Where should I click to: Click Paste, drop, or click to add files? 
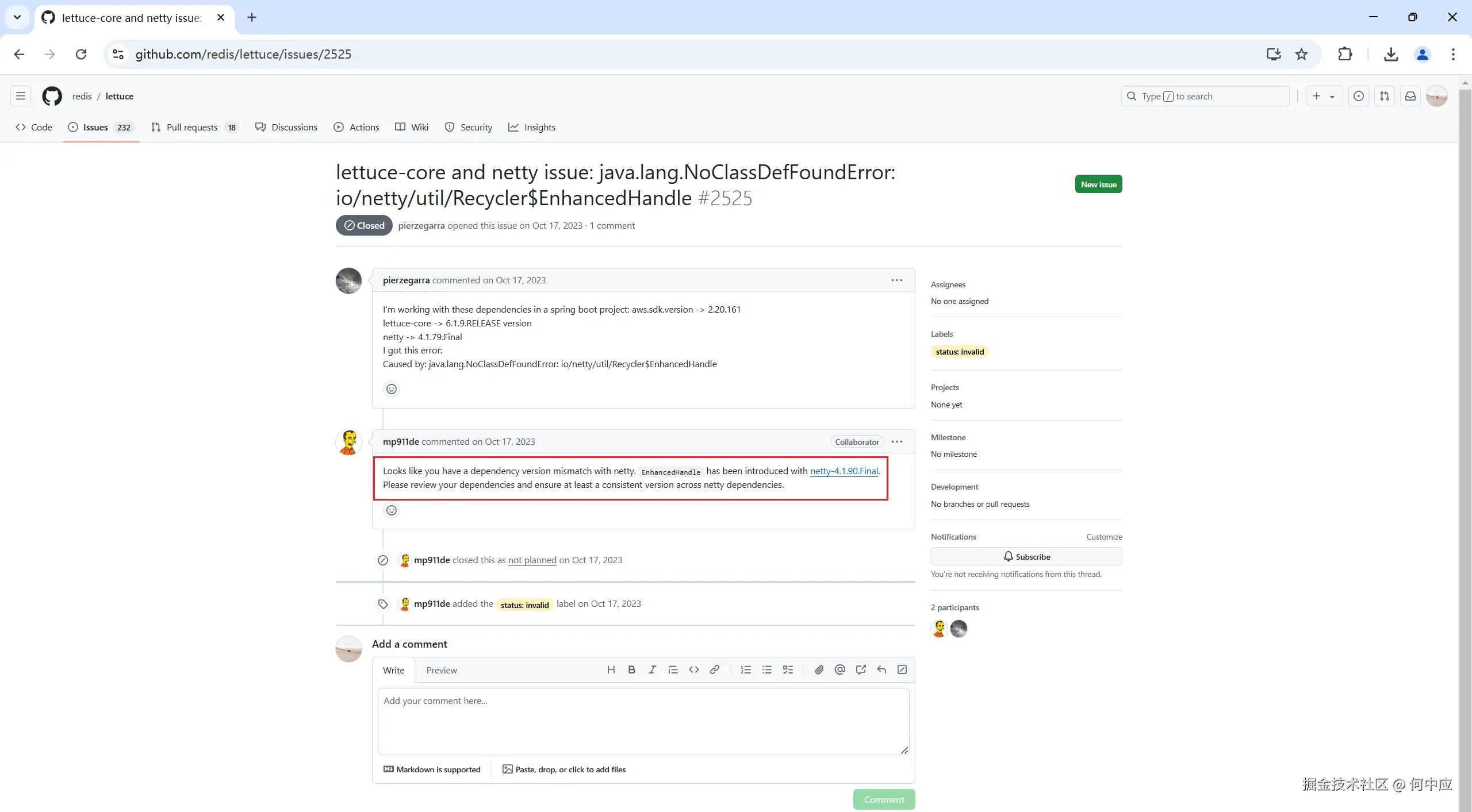click(564, 769)
